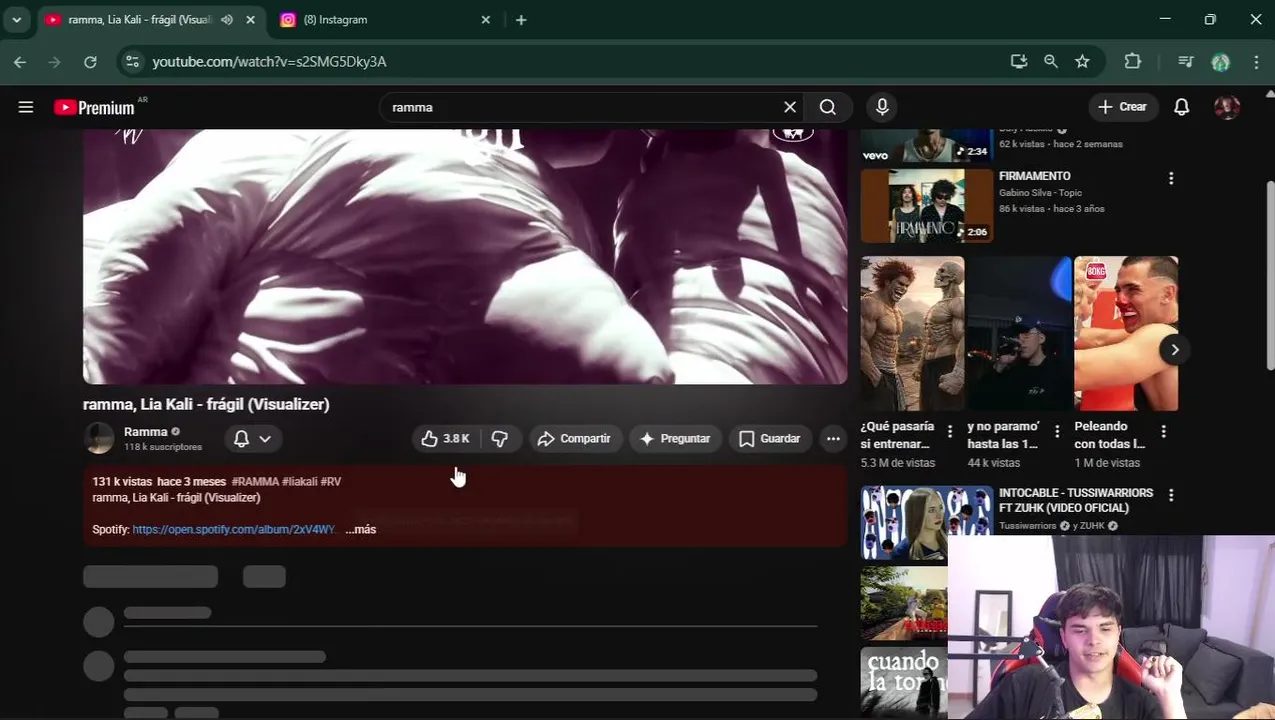Open the browser extensions puzzle icon
Image resolution: width=1275 pixels, height=720 pixels.
[1133, 62]
